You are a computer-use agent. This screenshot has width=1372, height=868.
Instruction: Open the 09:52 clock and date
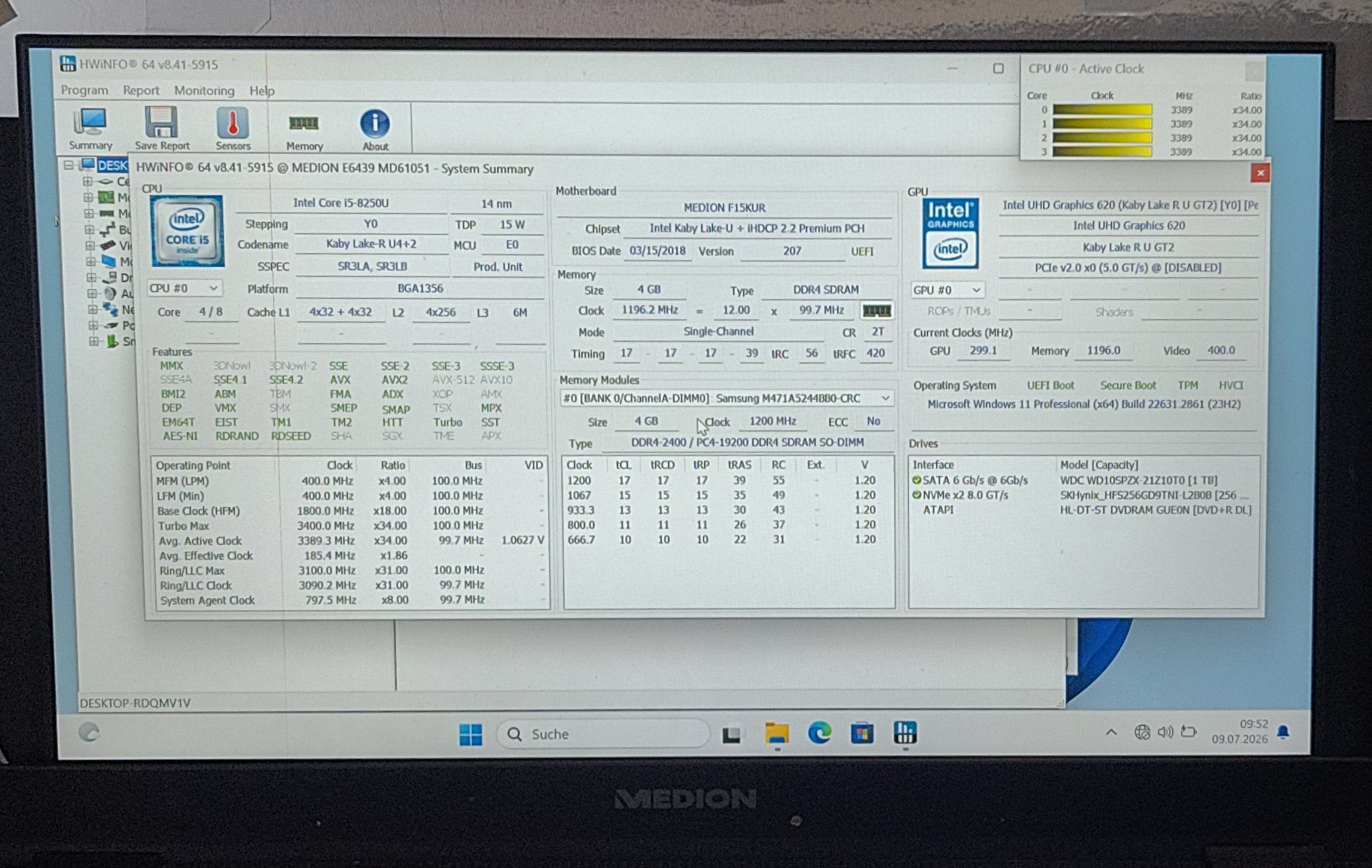[1239, 731]
